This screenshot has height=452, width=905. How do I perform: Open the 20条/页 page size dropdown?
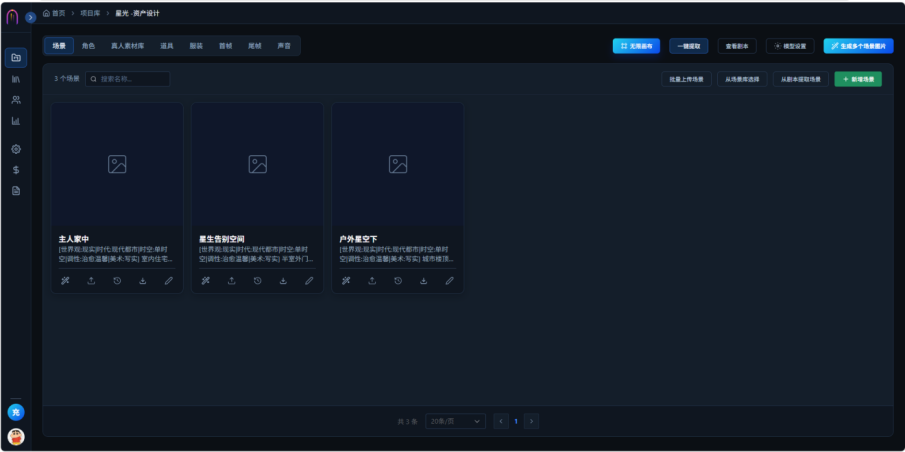(x=455, y=421)
